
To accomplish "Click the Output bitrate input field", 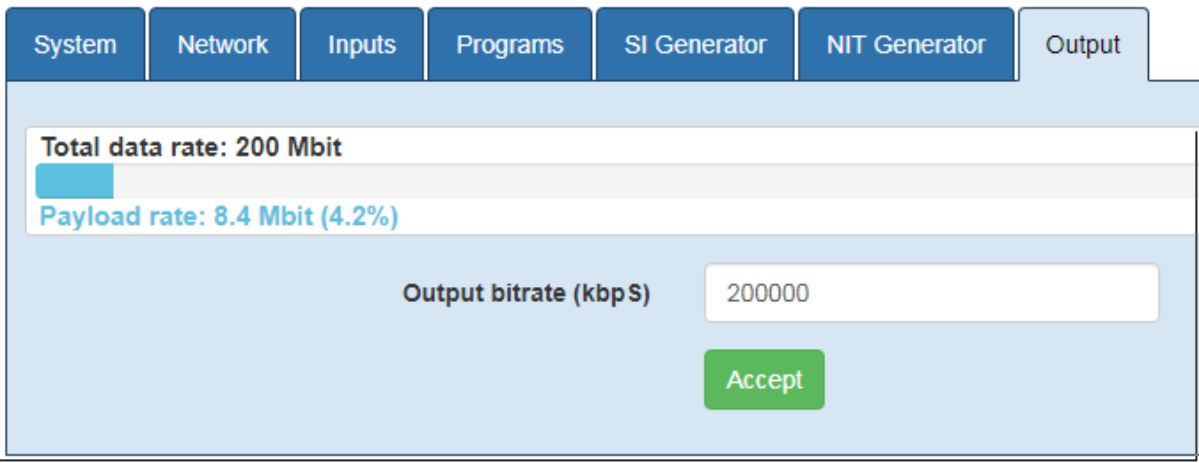I will tap(931, 293).
